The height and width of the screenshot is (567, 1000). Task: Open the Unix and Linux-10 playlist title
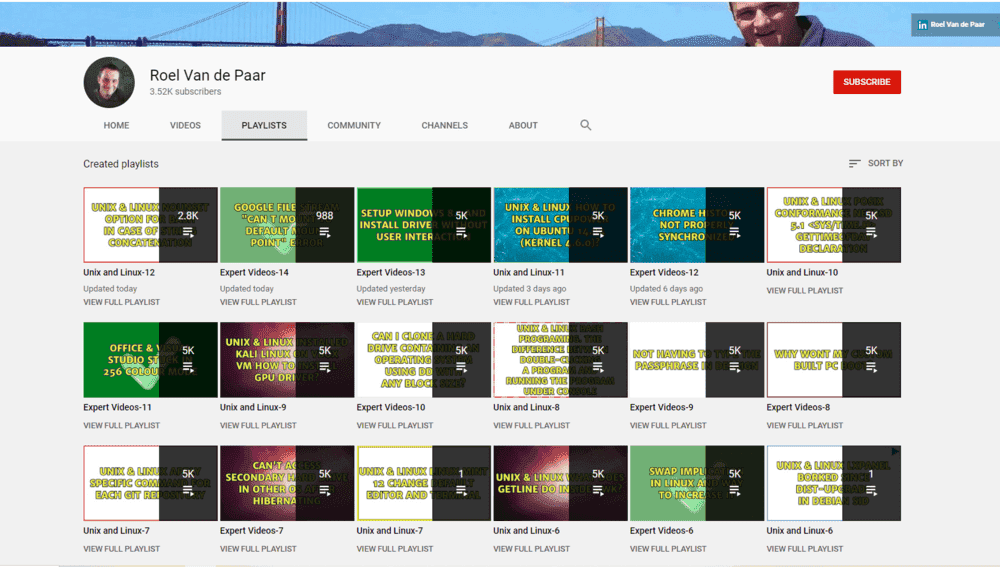pyautogui.click(x=802, y=272)
